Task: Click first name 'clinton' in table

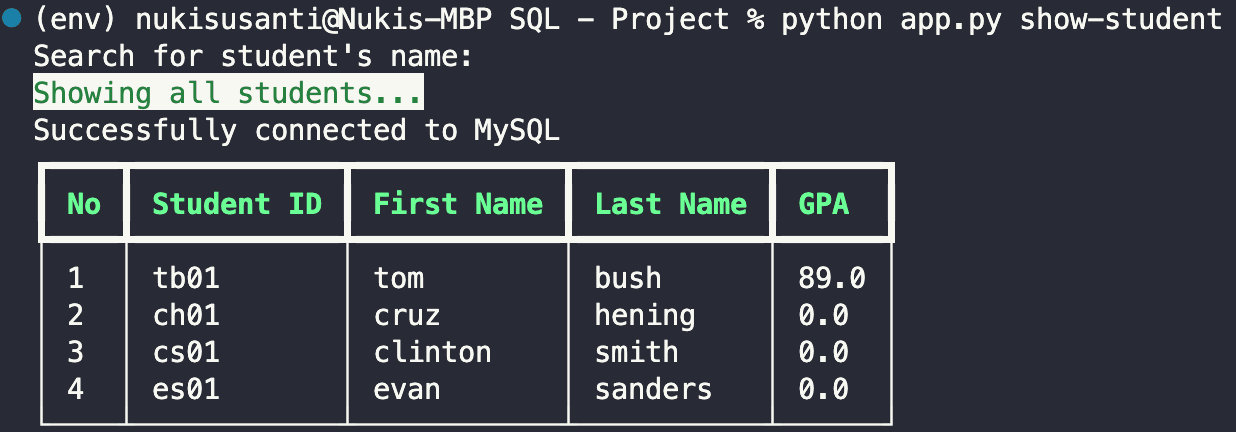Action: click(x=432, y=352)
